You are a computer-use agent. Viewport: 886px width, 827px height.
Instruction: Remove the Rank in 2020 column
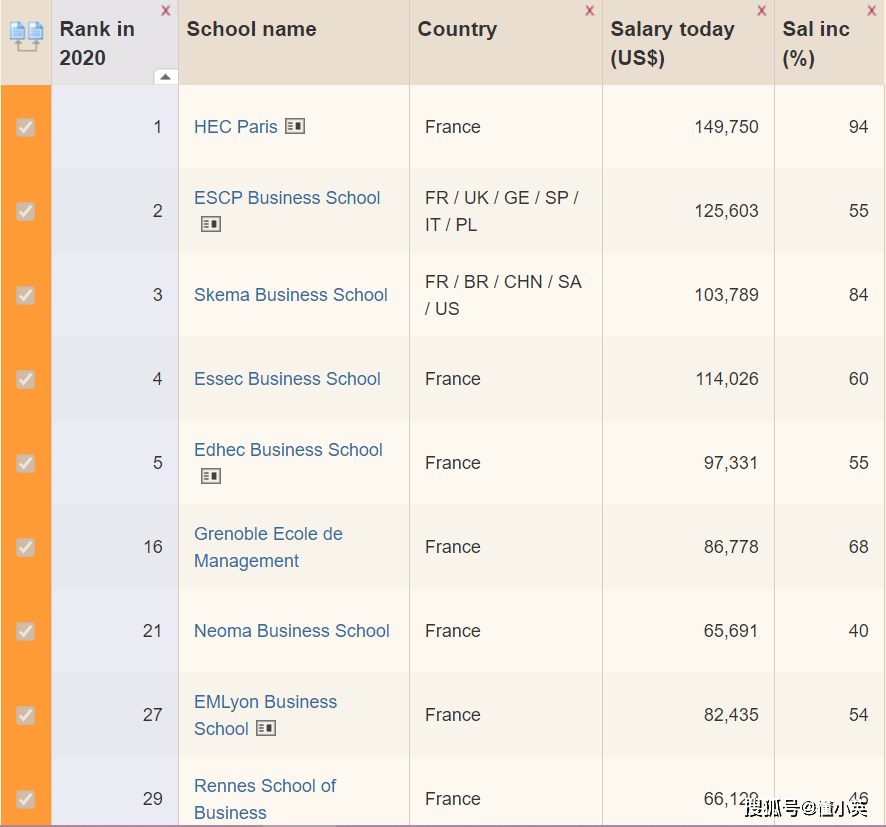(x=165, y=11)
